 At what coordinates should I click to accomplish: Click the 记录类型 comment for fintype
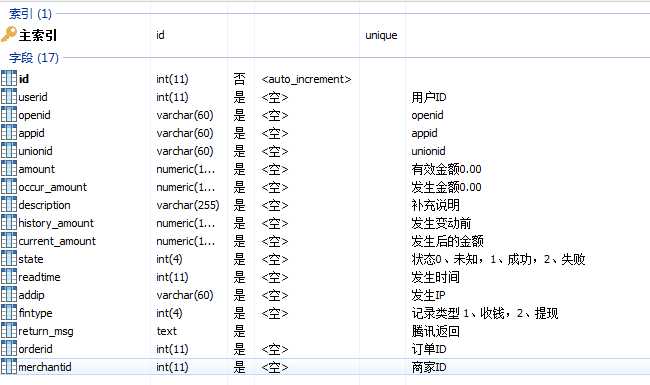[x=485, y=313]
